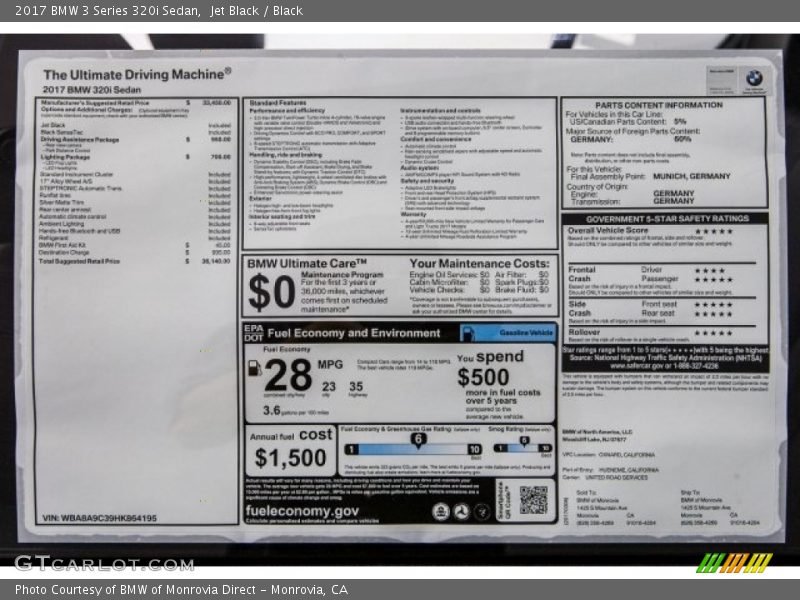Click the '$1,500' annual fuel cost
This screenshot has height=600, width=800.
(290, 457)
